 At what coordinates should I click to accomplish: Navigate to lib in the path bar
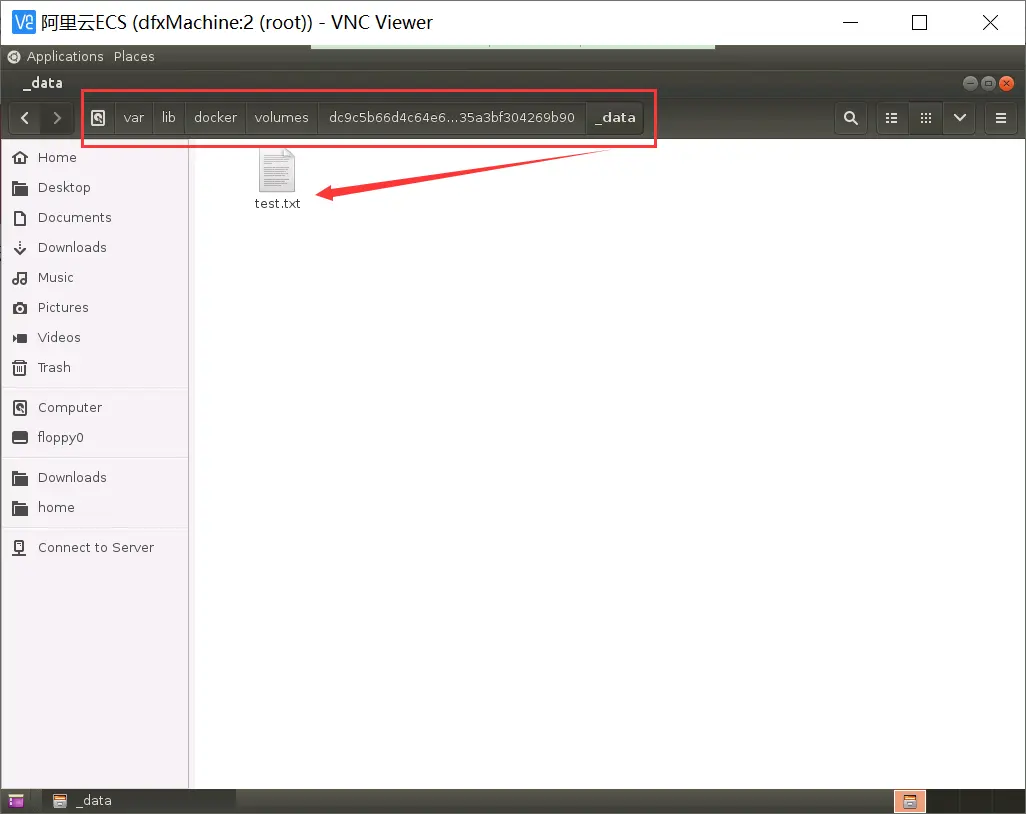pyautogui.click(x=169, y=118)
